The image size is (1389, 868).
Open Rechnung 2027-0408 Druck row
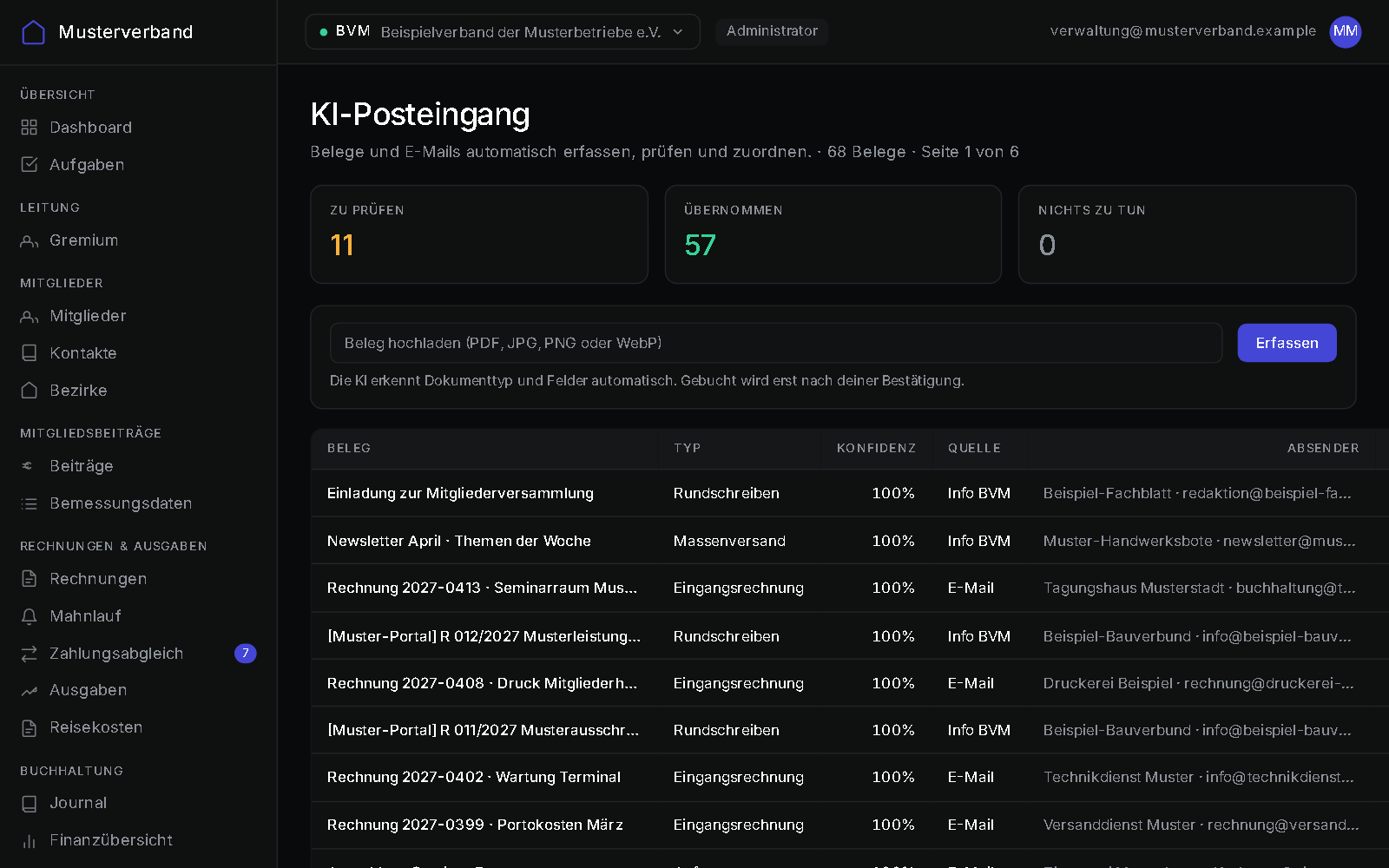pyautogui.click(x=850, y=683)
